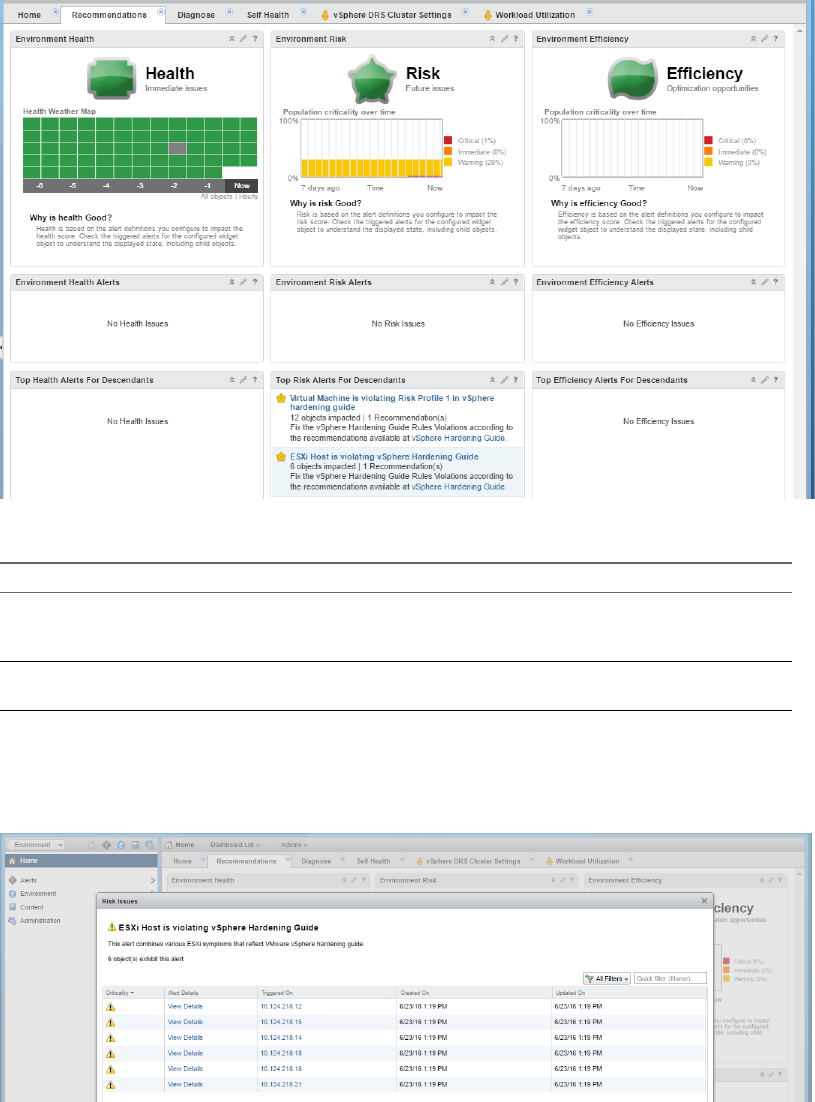Click gray cell in Health Weather Map
The height and width of the screenshot is (1102, 815).
[x=178, y=148]
